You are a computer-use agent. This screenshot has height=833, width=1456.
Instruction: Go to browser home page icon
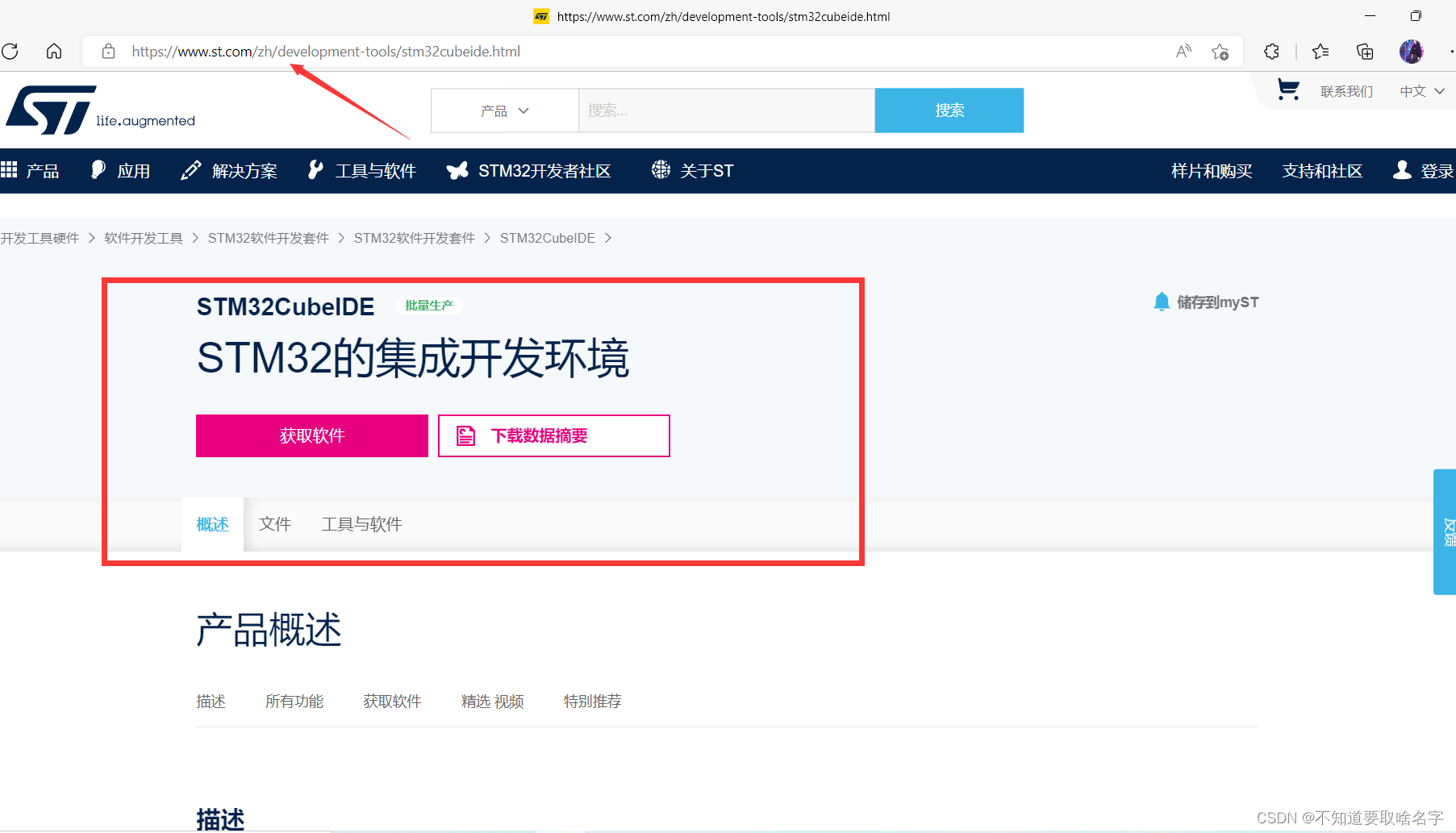click(x=54, y=52)
